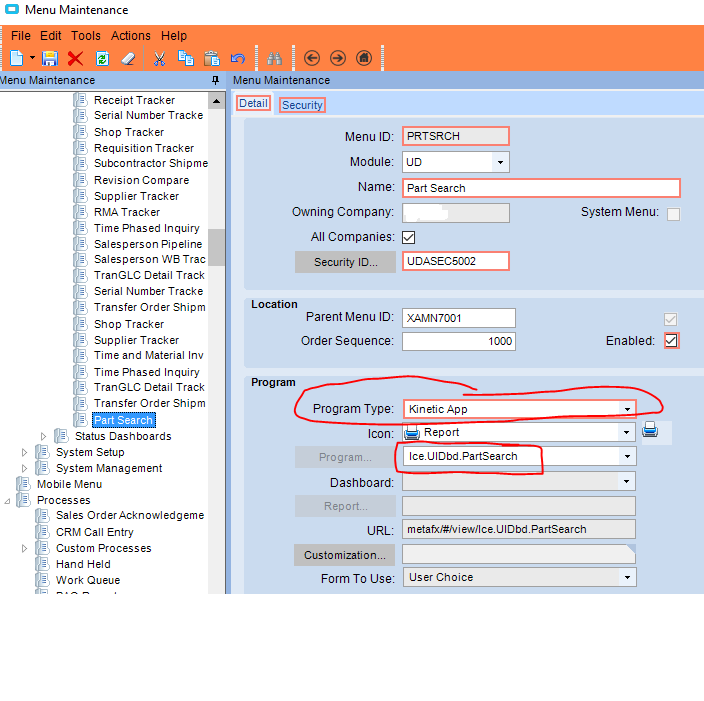Click the Order Sequence field
The height and width of the screenshot is (701, 704).
[458, 341]
